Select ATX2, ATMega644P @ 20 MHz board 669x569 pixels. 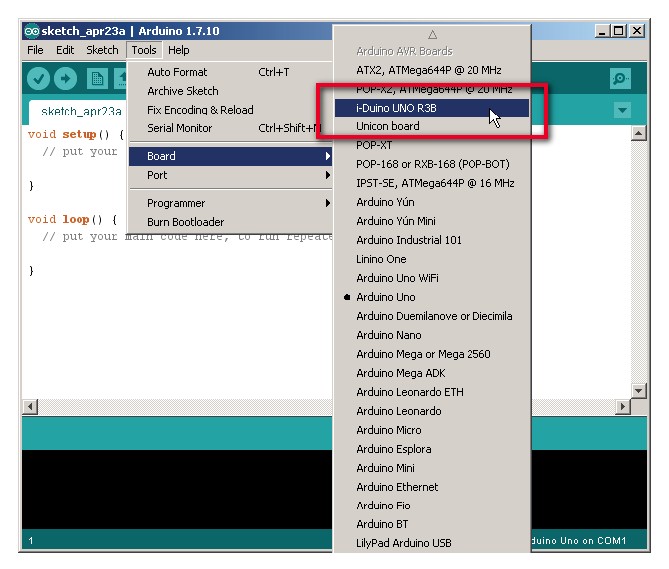(x=432, y=70)
